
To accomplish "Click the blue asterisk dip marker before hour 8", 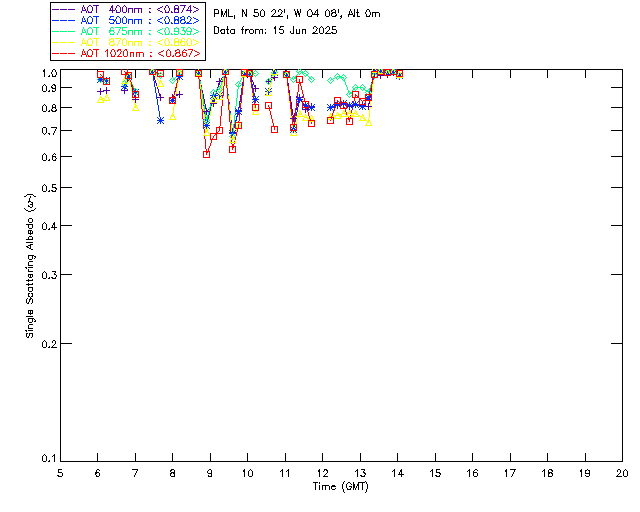I will [160, 120].
